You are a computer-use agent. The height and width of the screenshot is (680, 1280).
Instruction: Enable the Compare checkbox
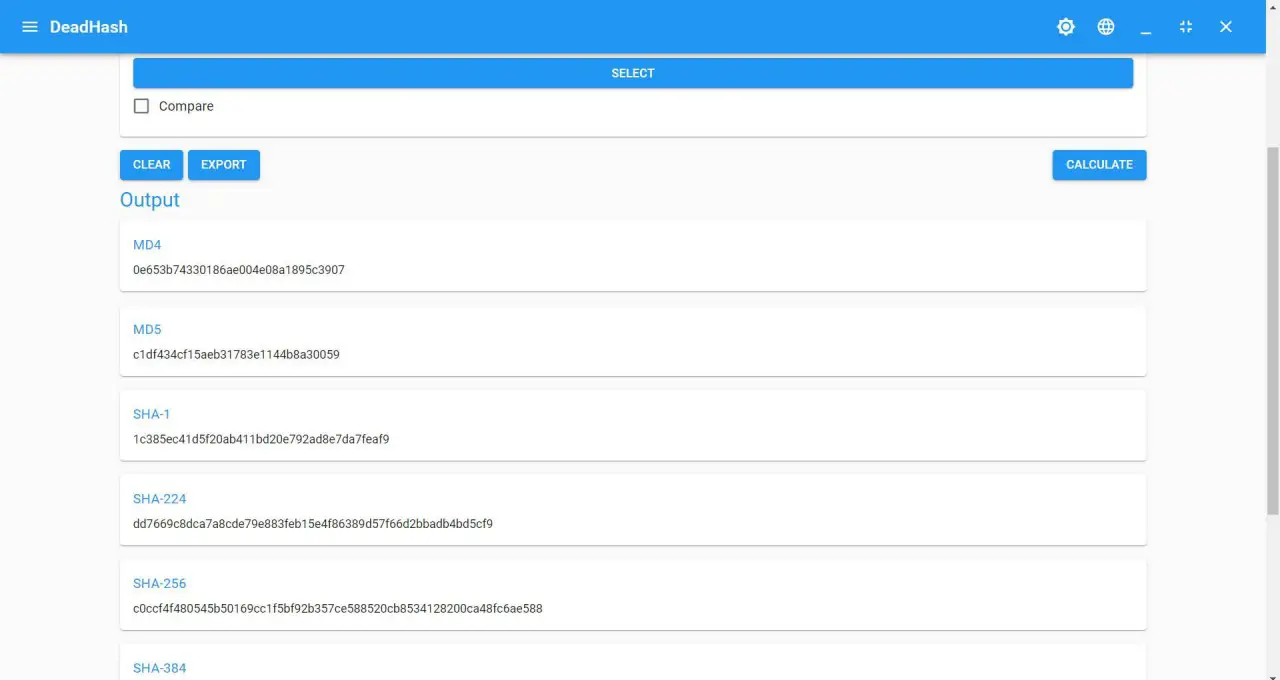pyautogui.click(x=141, y=105)
